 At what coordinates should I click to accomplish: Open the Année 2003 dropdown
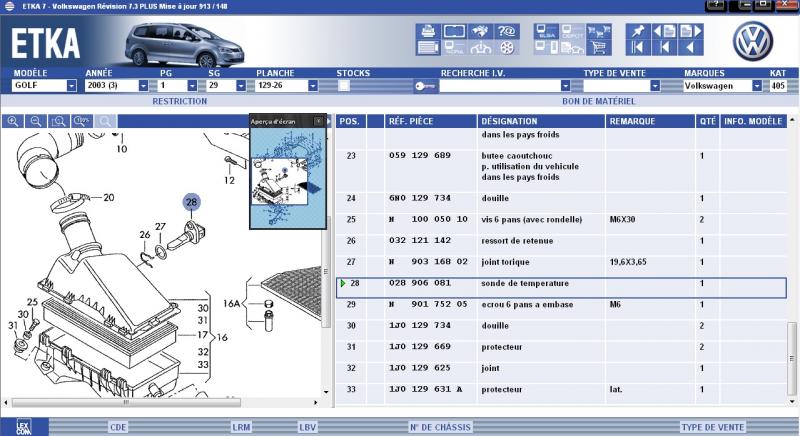point(143,86)
